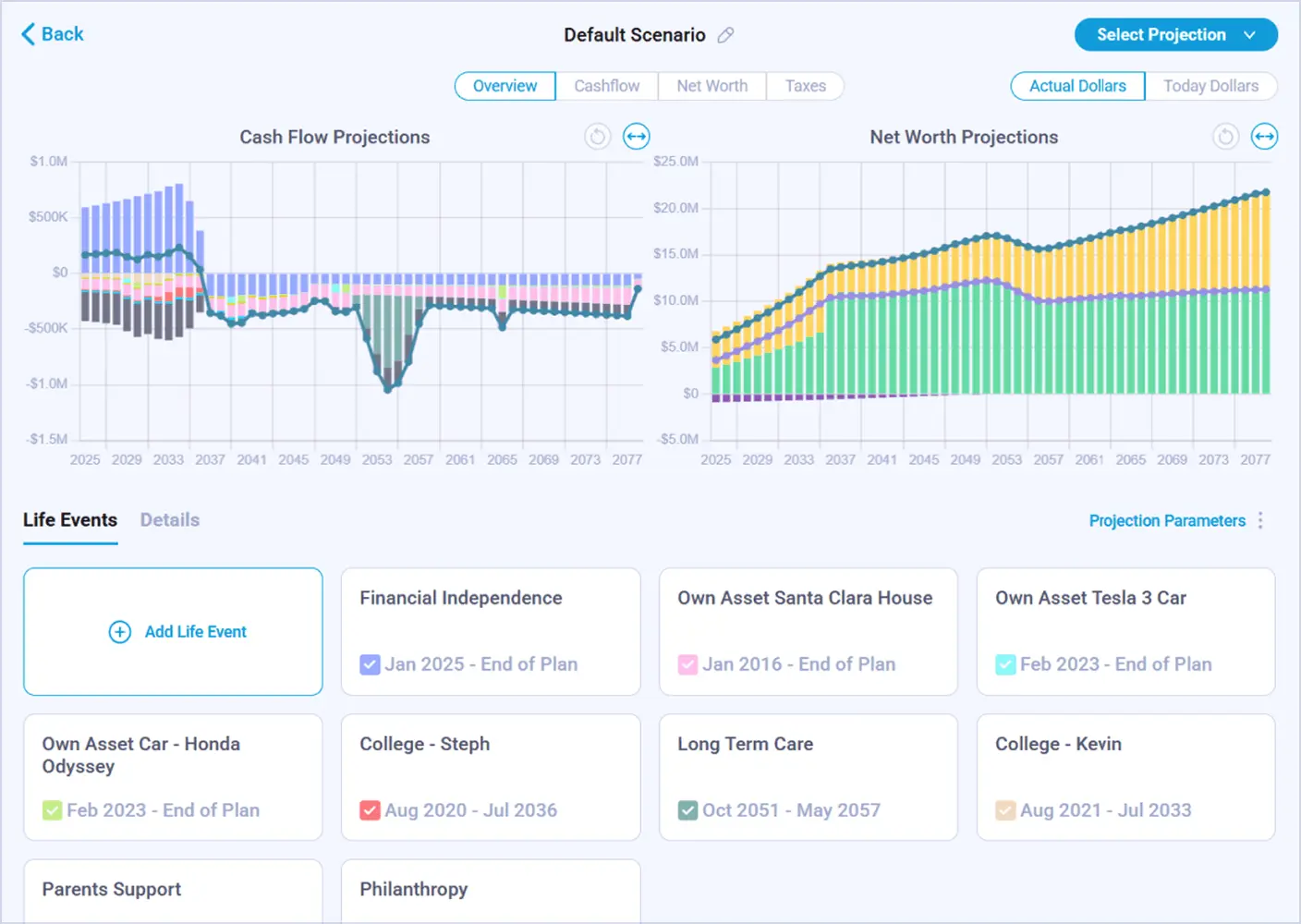The width and height of the screenshot is (1301, 924).
Task: Reset the Cash Flow Projections chart view
Action: coord(598,137)
